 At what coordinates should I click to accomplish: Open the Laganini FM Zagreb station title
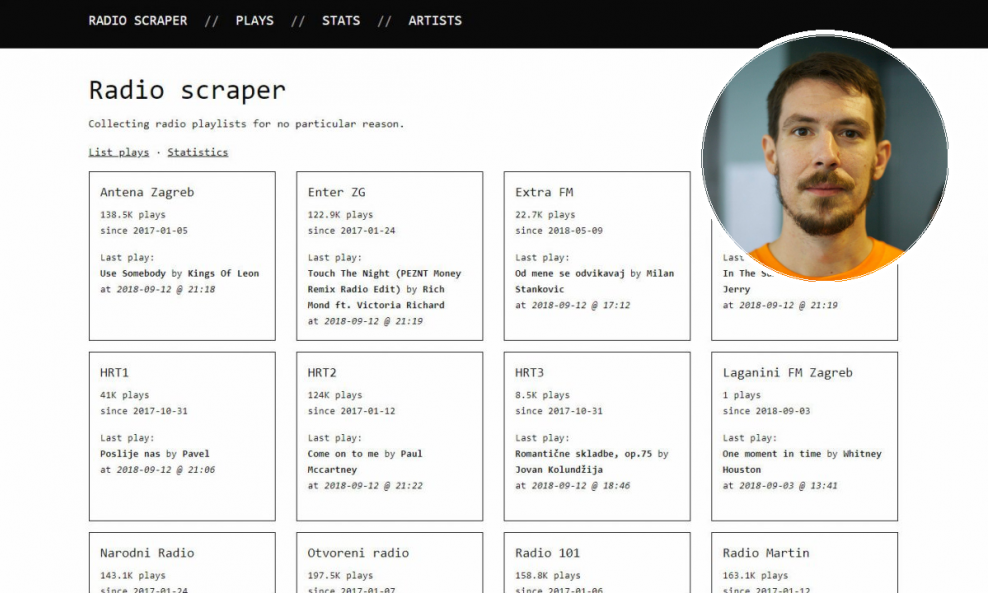click(x=787, y=372)
